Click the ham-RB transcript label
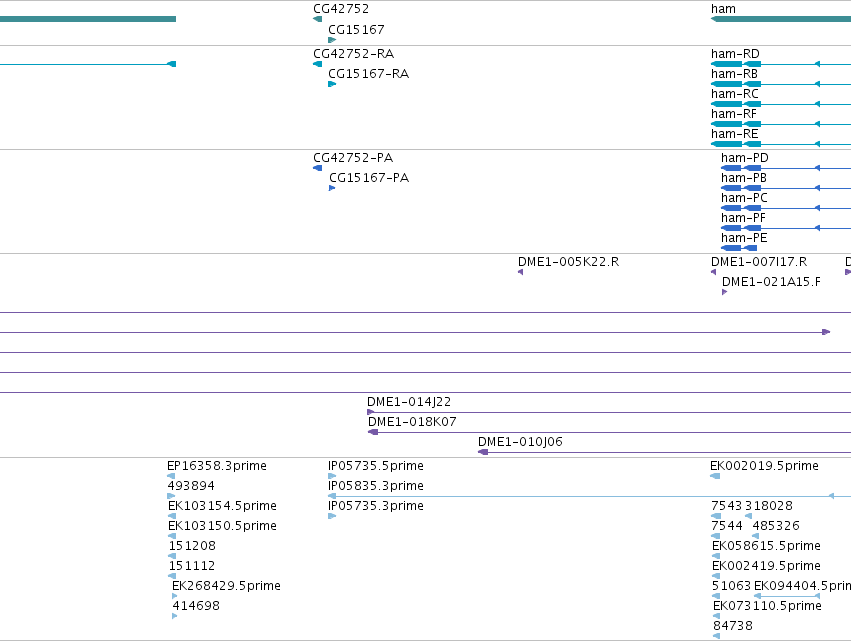The image size is (851, 641). tap(734, 74)
